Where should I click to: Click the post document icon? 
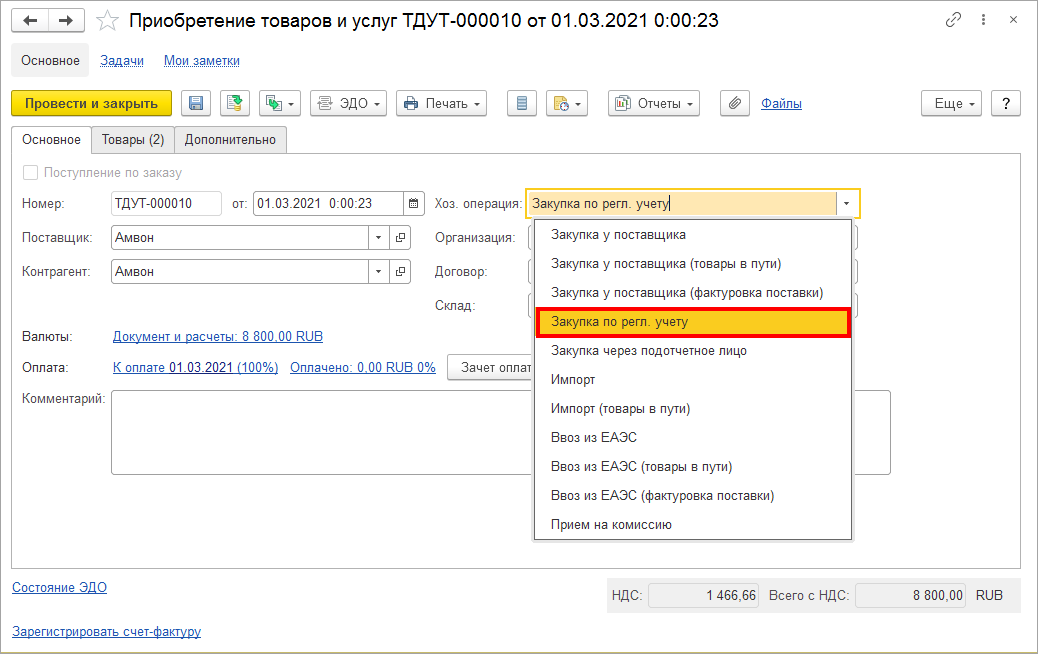234,103
